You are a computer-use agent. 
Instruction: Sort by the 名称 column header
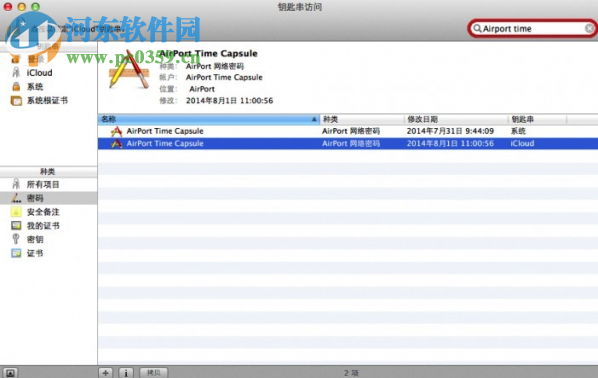pos(208,119)
